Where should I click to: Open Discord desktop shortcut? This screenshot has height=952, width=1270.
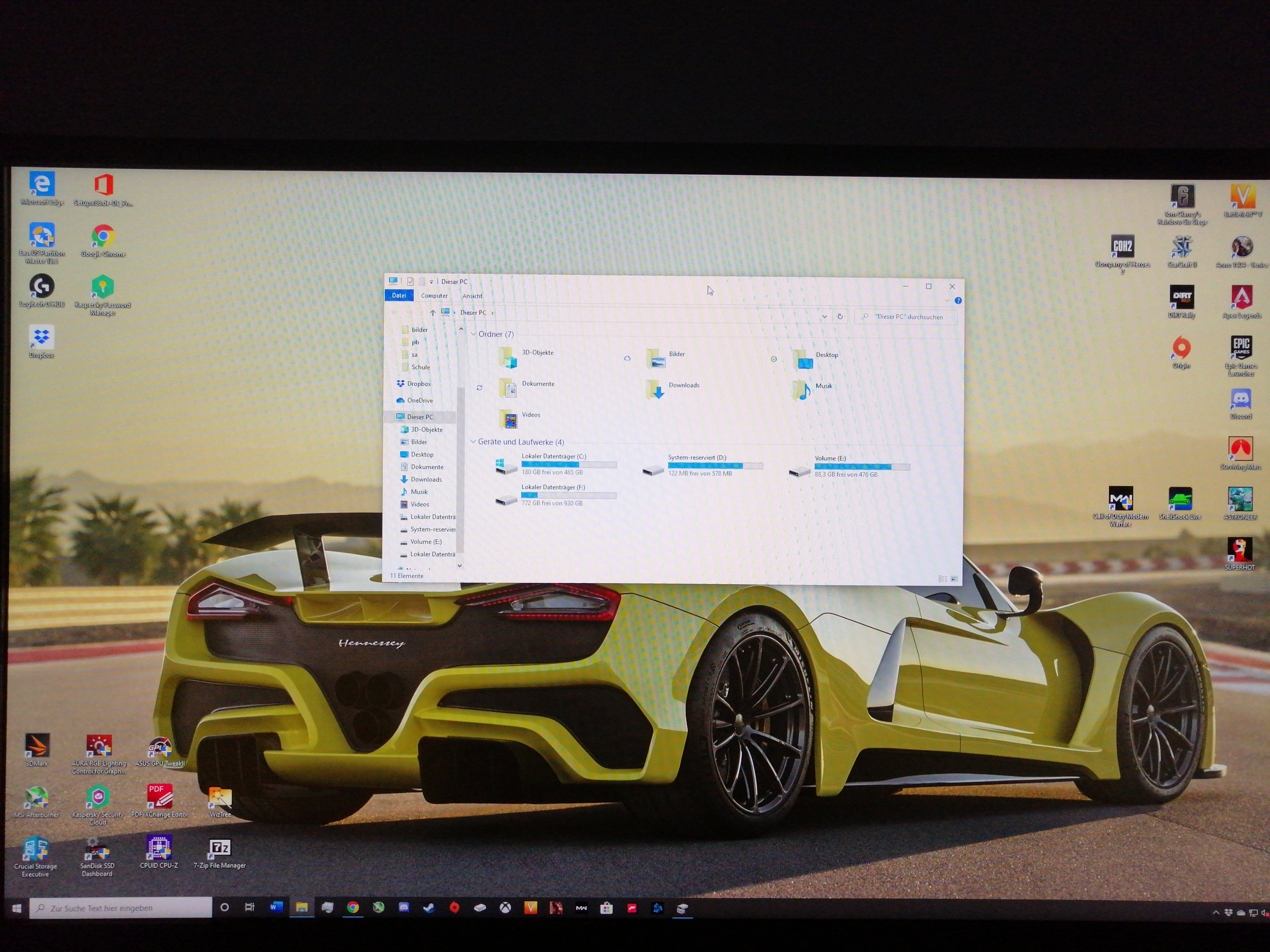click(1241, 399)
